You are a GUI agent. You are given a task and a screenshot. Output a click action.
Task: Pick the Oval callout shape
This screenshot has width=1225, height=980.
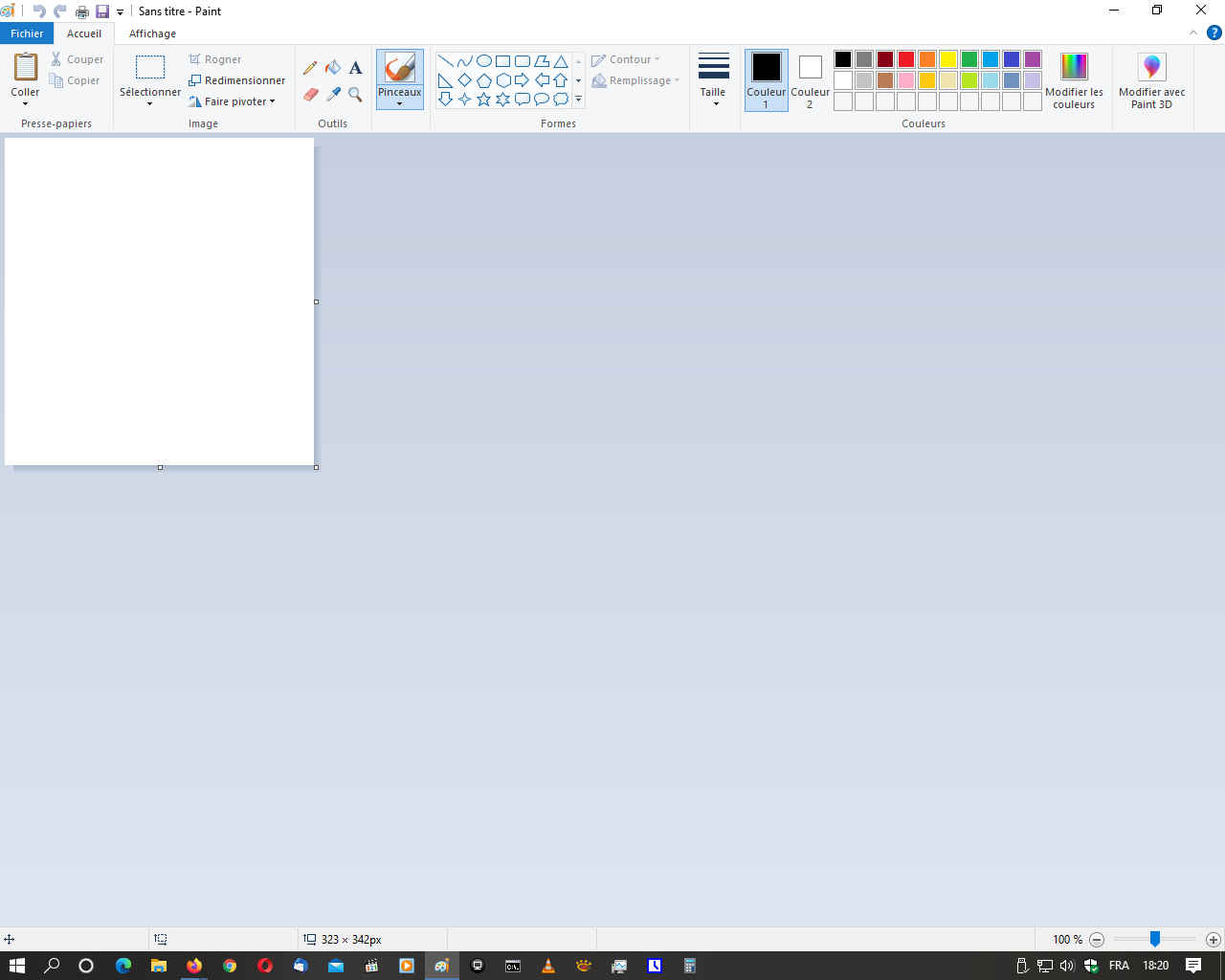tap(542, 100)
